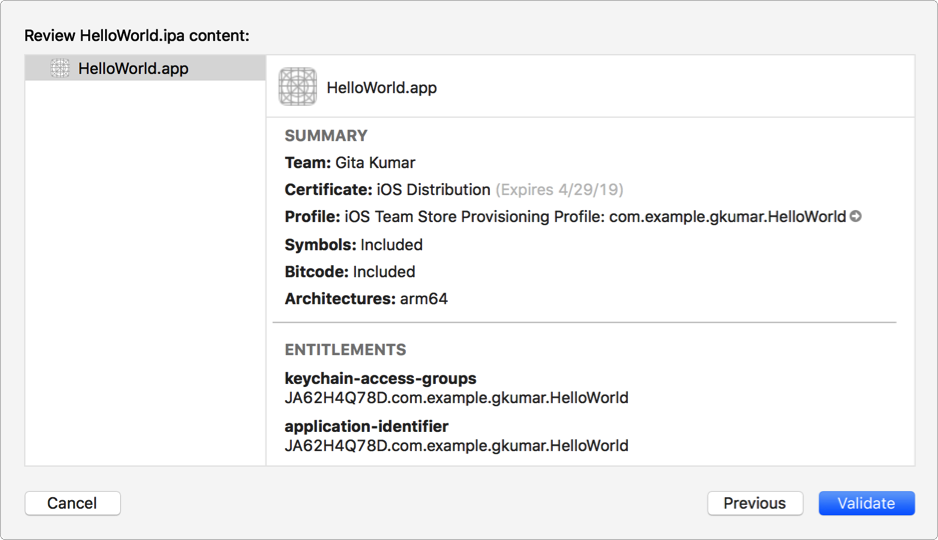Click the ENTITLEMENTS section heading
938x540 pixels.
[x=345, y=350]
